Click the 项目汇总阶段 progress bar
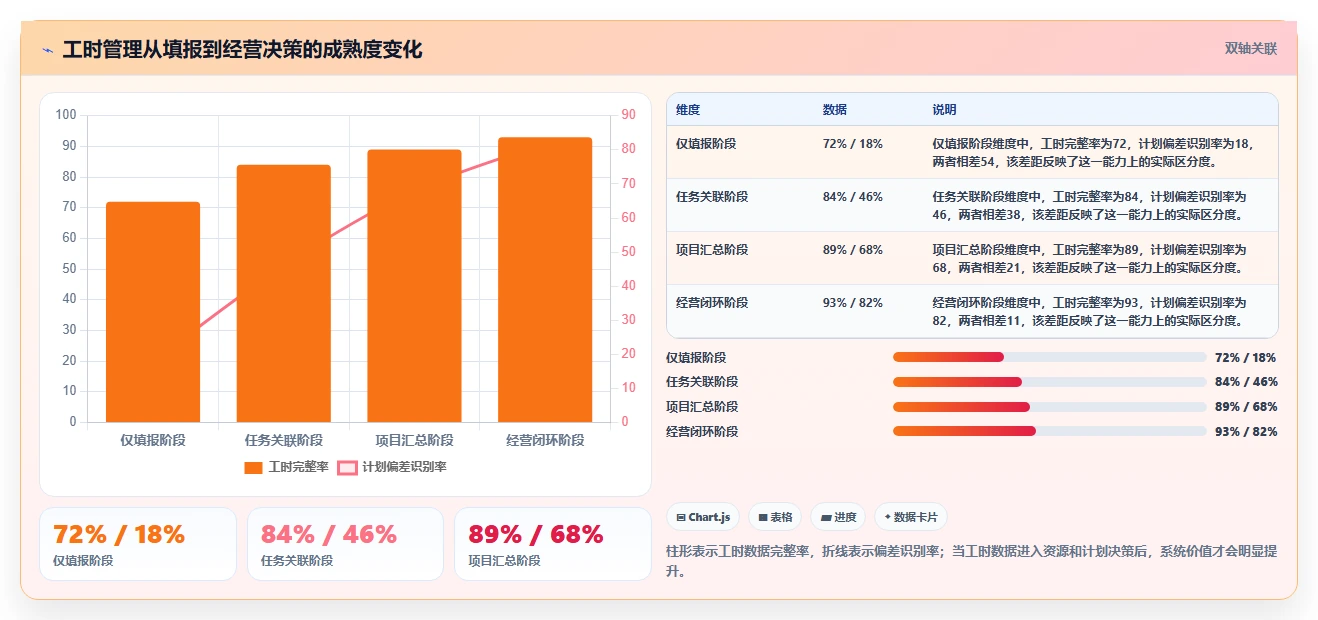 pyautogui.click(x=1050, y=407)
